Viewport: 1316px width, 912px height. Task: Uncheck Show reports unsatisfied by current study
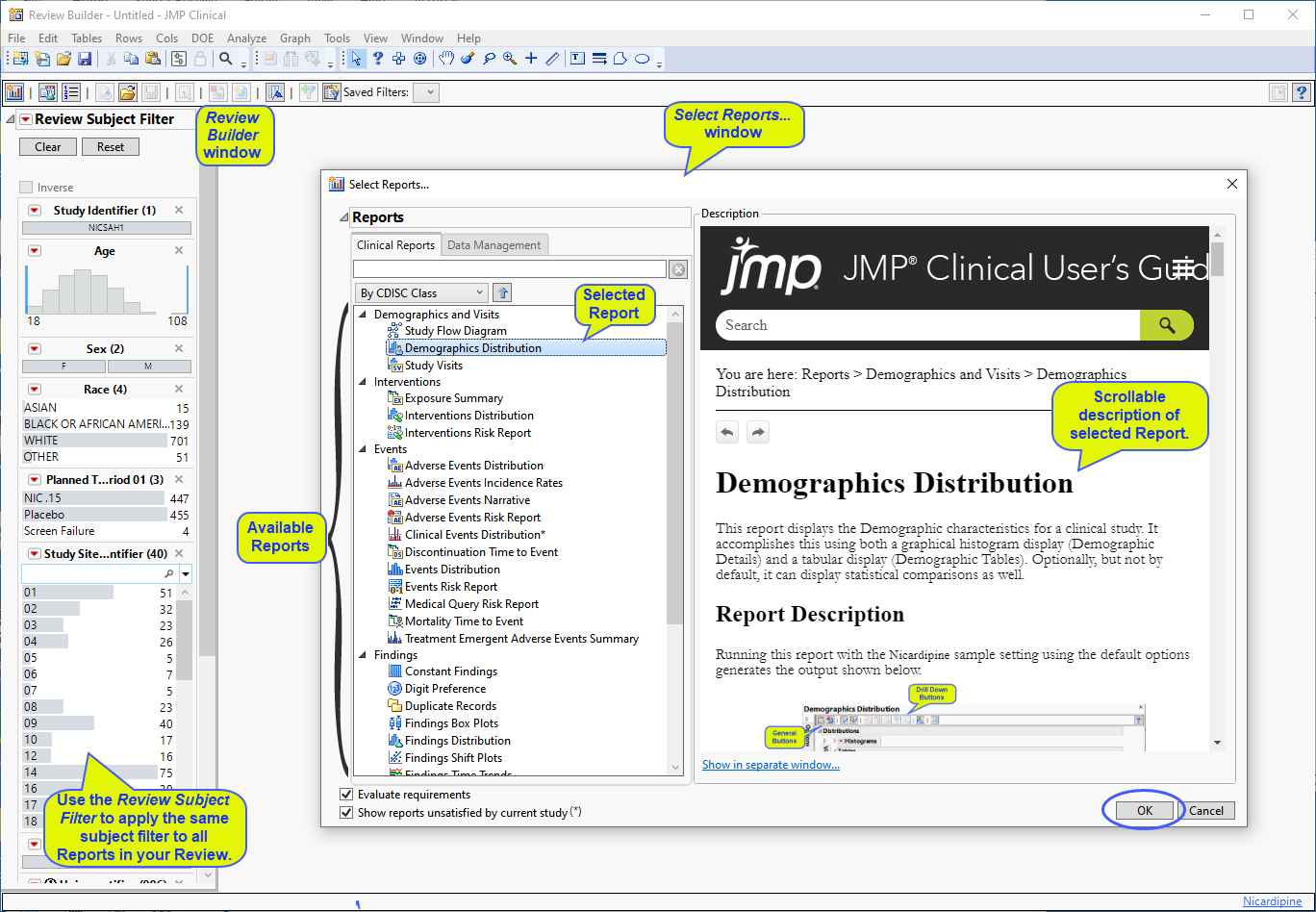pos(346,813)
